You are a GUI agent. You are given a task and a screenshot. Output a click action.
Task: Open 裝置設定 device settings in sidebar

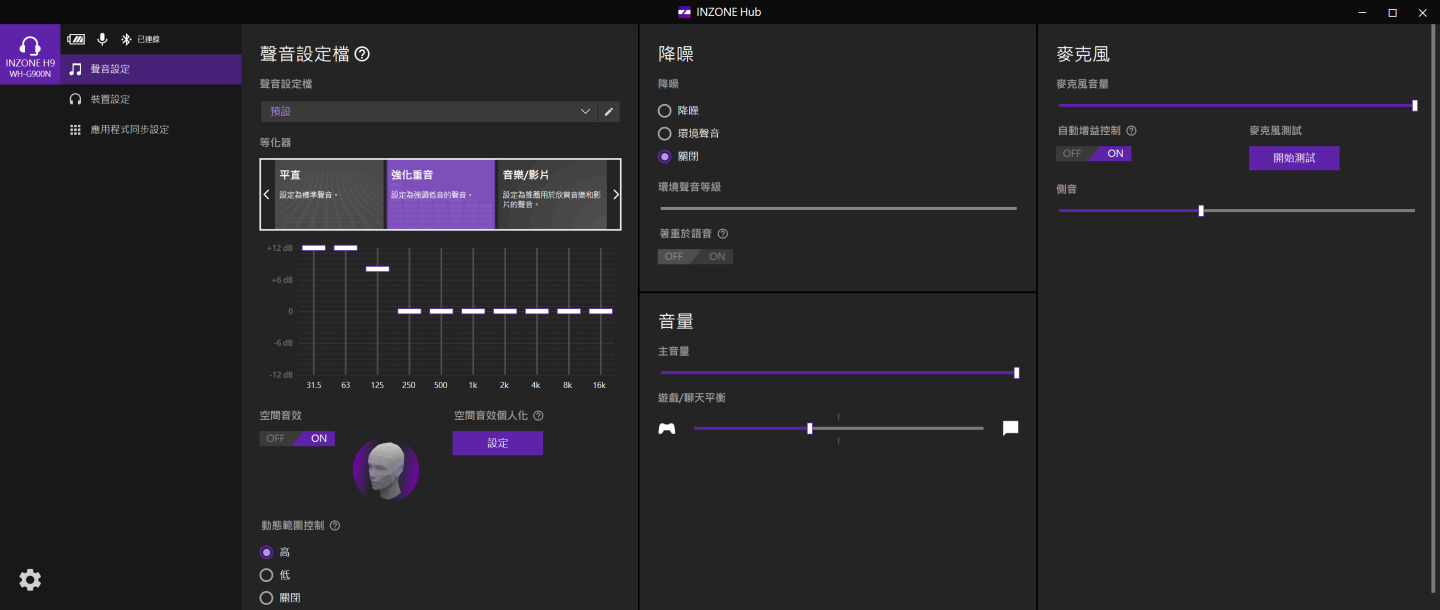[110, 99]
